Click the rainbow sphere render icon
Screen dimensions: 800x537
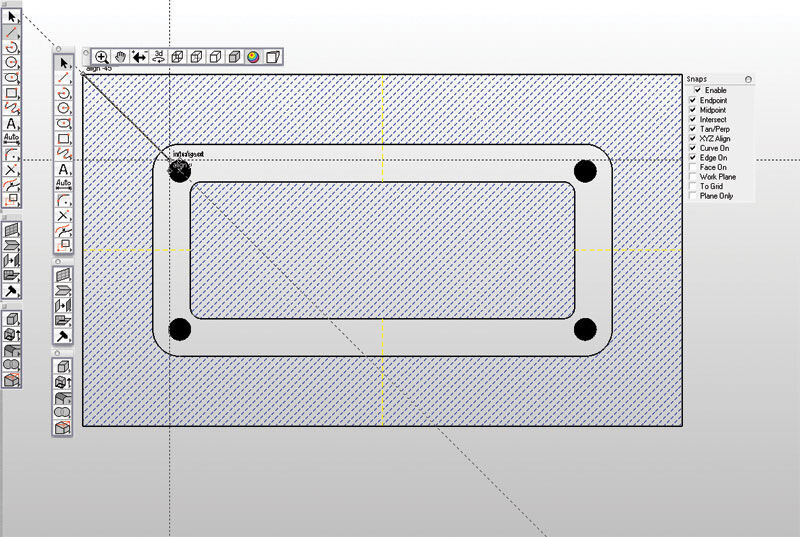click(x=254, y=57)
